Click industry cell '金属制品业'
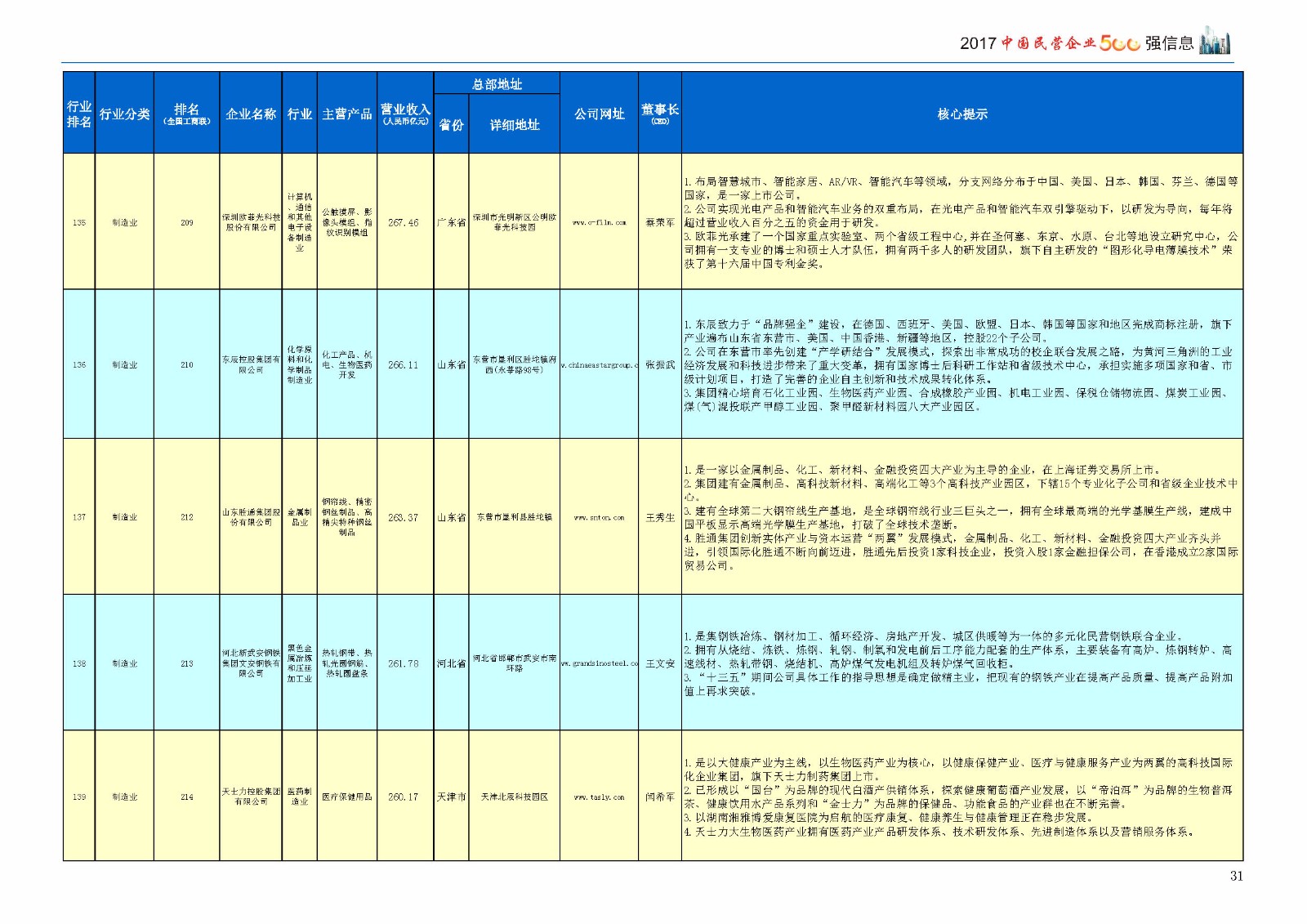Screen dimensions: 1307x924 300,517
